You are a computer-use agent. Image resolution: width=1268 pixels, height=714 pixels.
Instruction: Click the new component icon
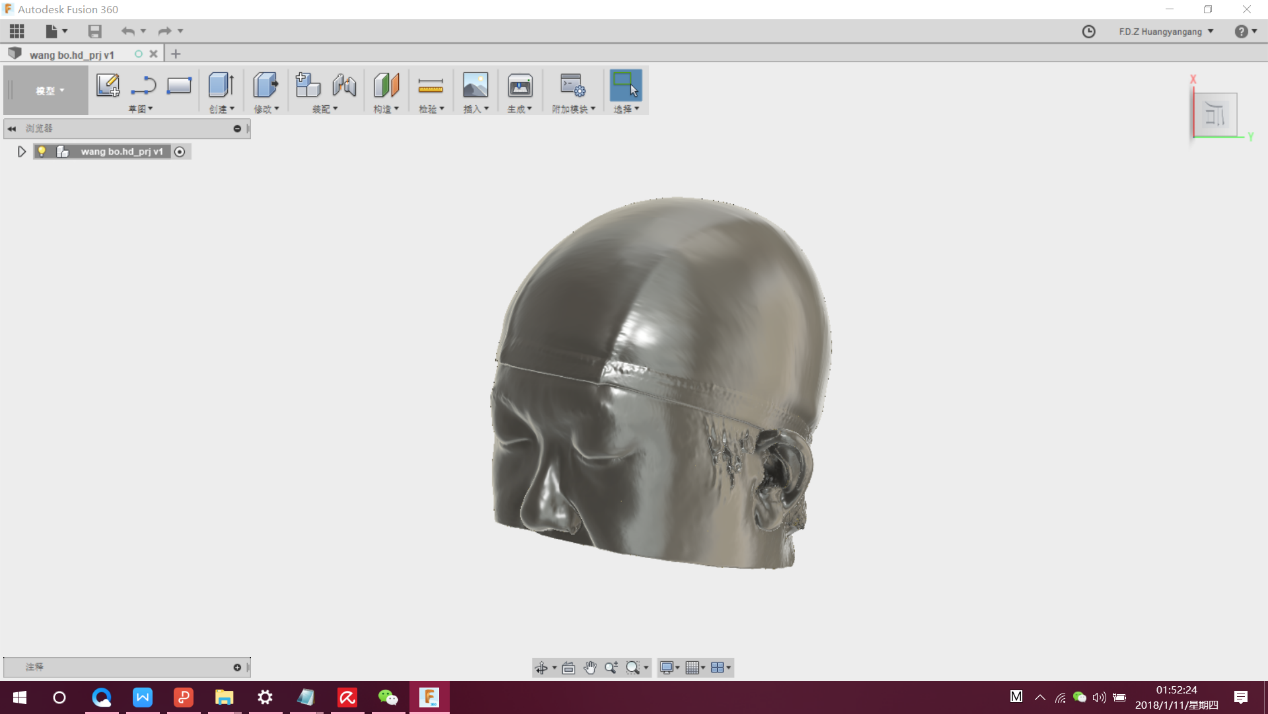click(308, 85)
